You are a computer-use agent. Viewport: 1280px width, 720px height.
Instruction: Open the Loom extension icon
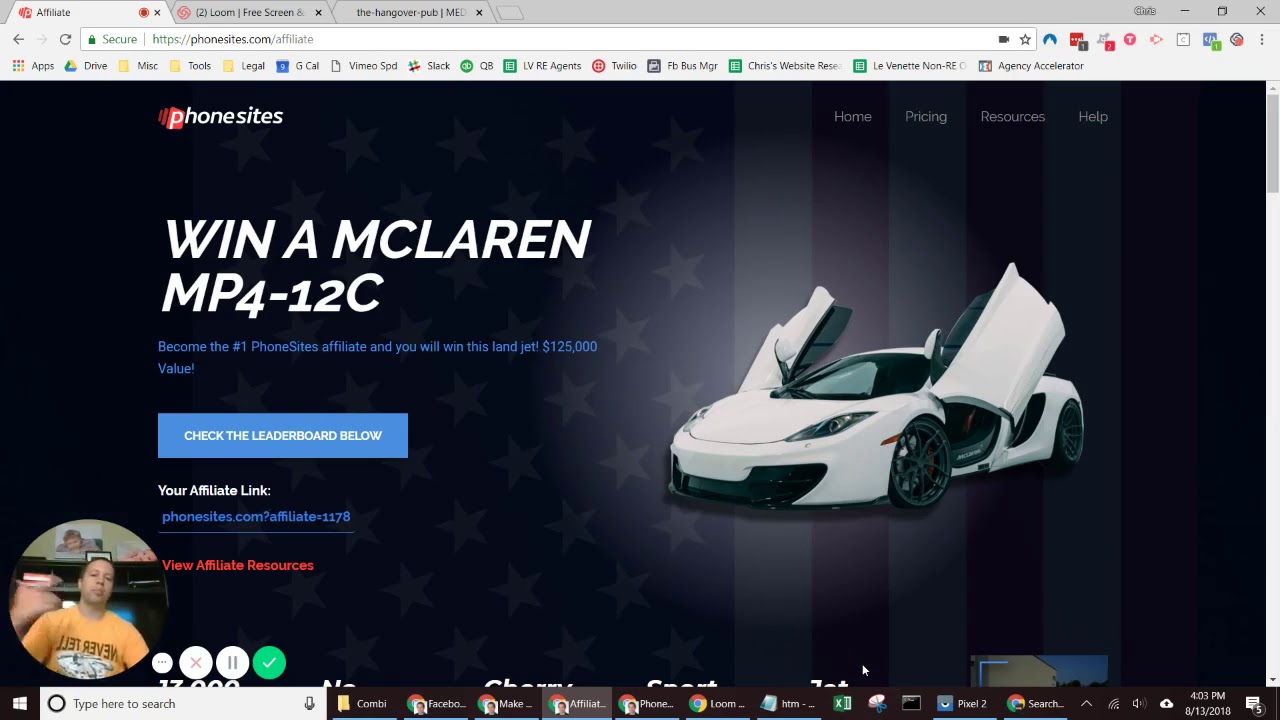(1237, 39)
